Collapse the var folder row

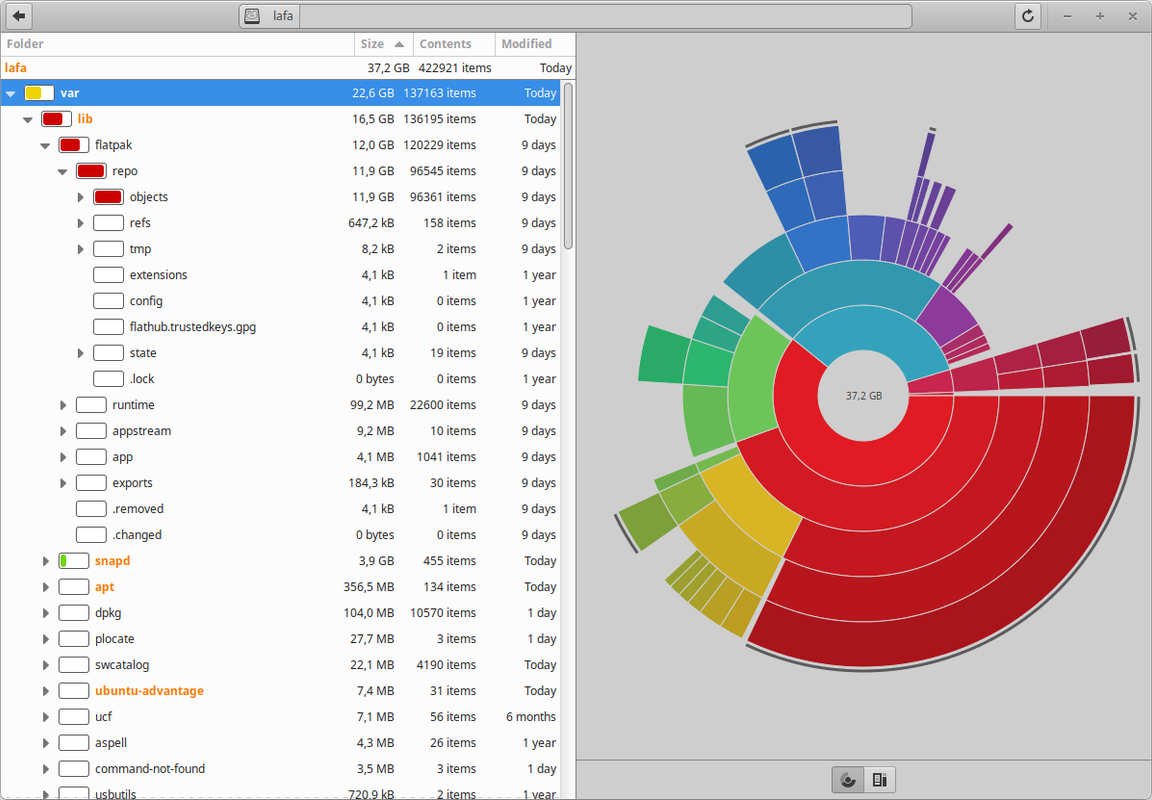point(10,93)
